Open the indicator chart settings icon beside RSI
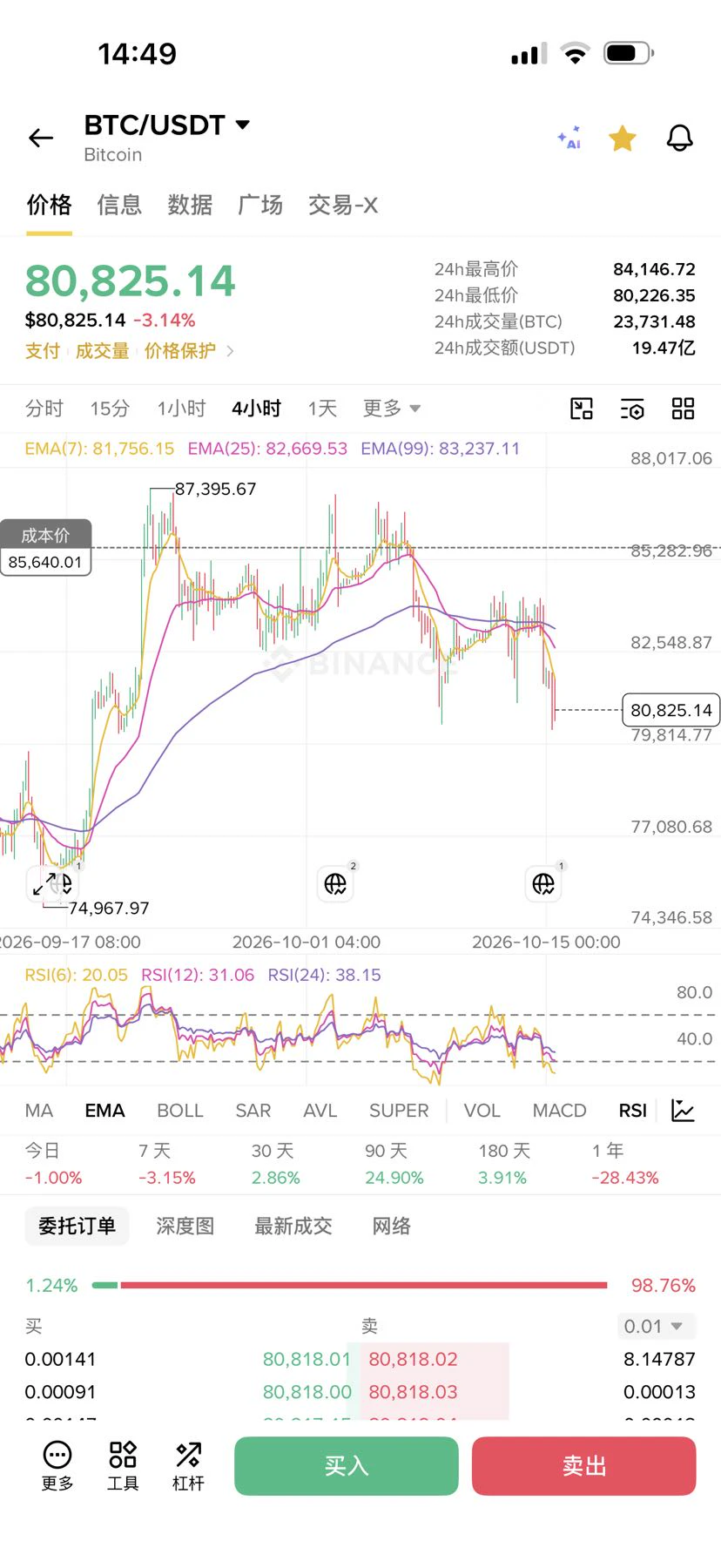Viewport: 721px width, 1568px height. pos(684,1111)
